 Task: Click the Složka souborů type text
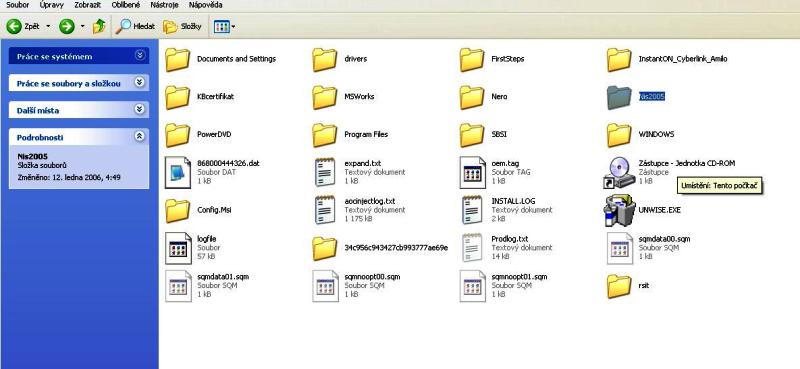(x=42, y=165)
